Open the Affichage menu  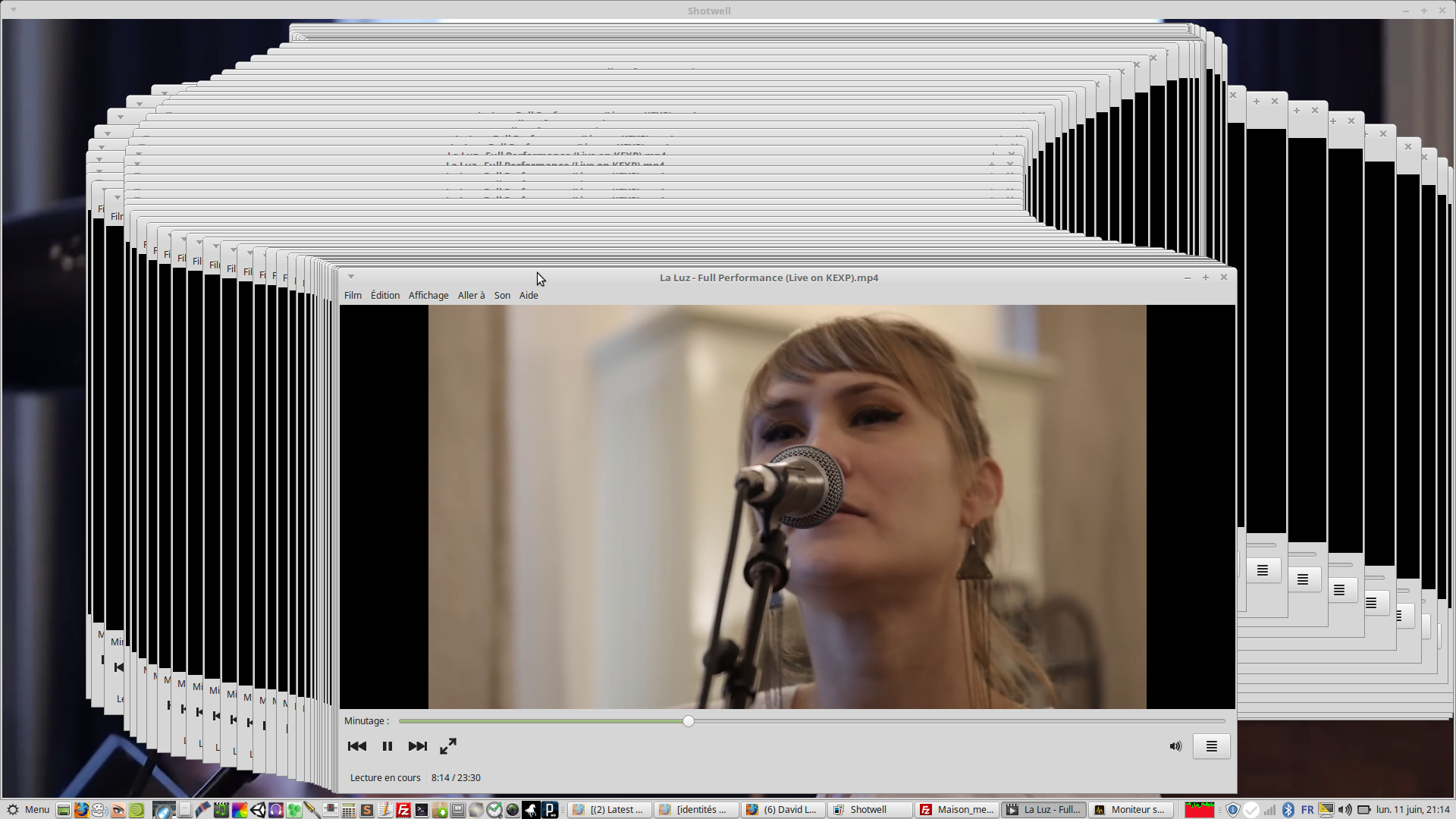click(428, 296)
